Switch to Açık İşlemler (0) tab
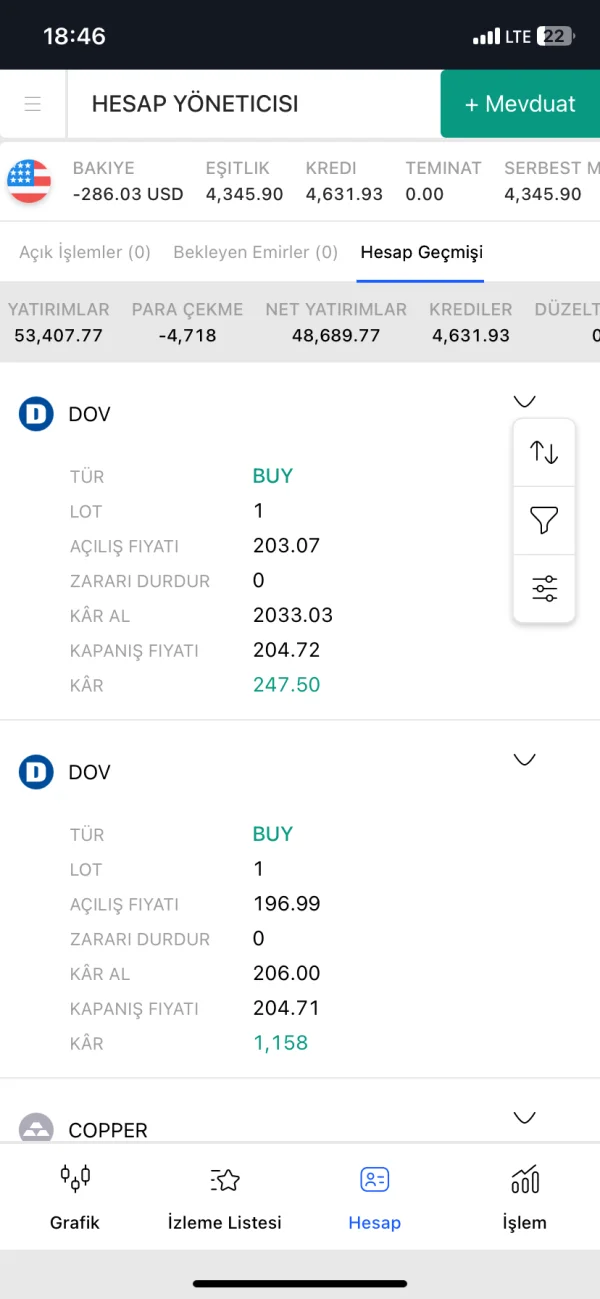This screenshot has width=600, height=1299. click(x=85, y=252)
